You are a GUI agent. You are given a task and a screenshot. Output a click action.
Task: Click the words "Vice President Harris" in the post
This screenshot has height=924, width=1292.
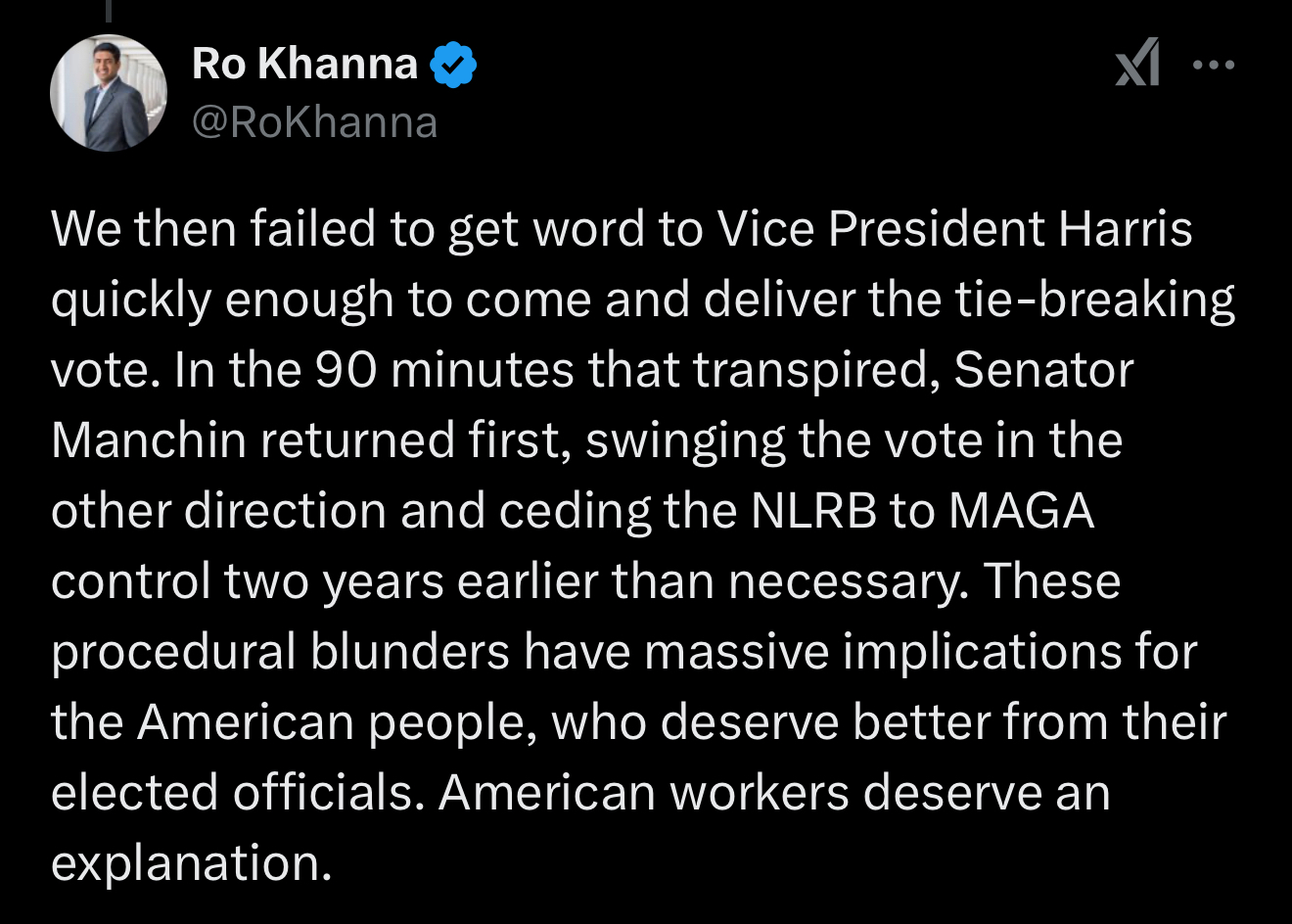tap(955, 229)
